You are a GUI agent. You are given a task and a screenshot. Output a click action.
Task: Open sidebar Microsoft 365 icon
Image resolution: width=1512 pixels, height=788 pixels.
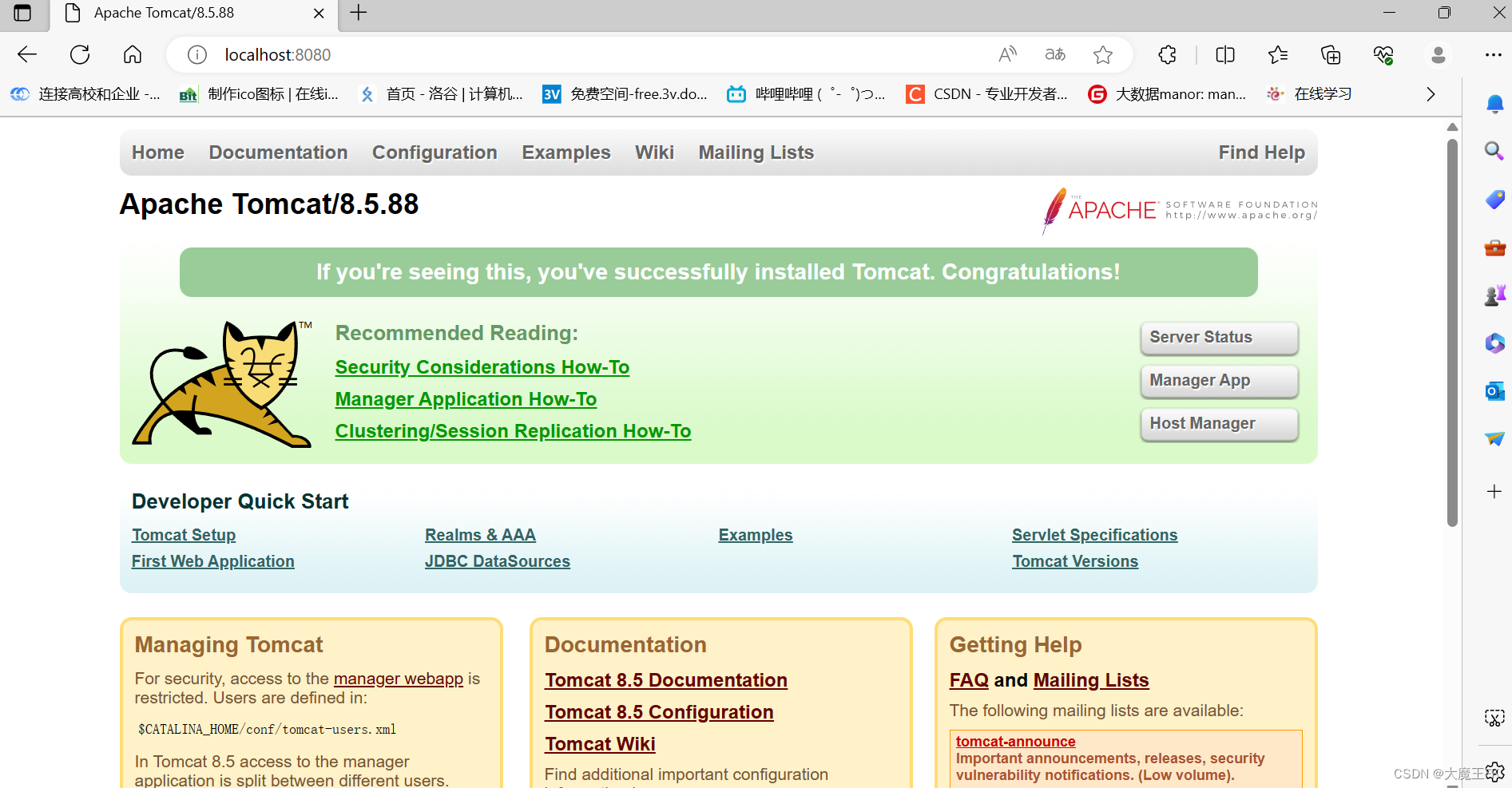click(1495, 343)
